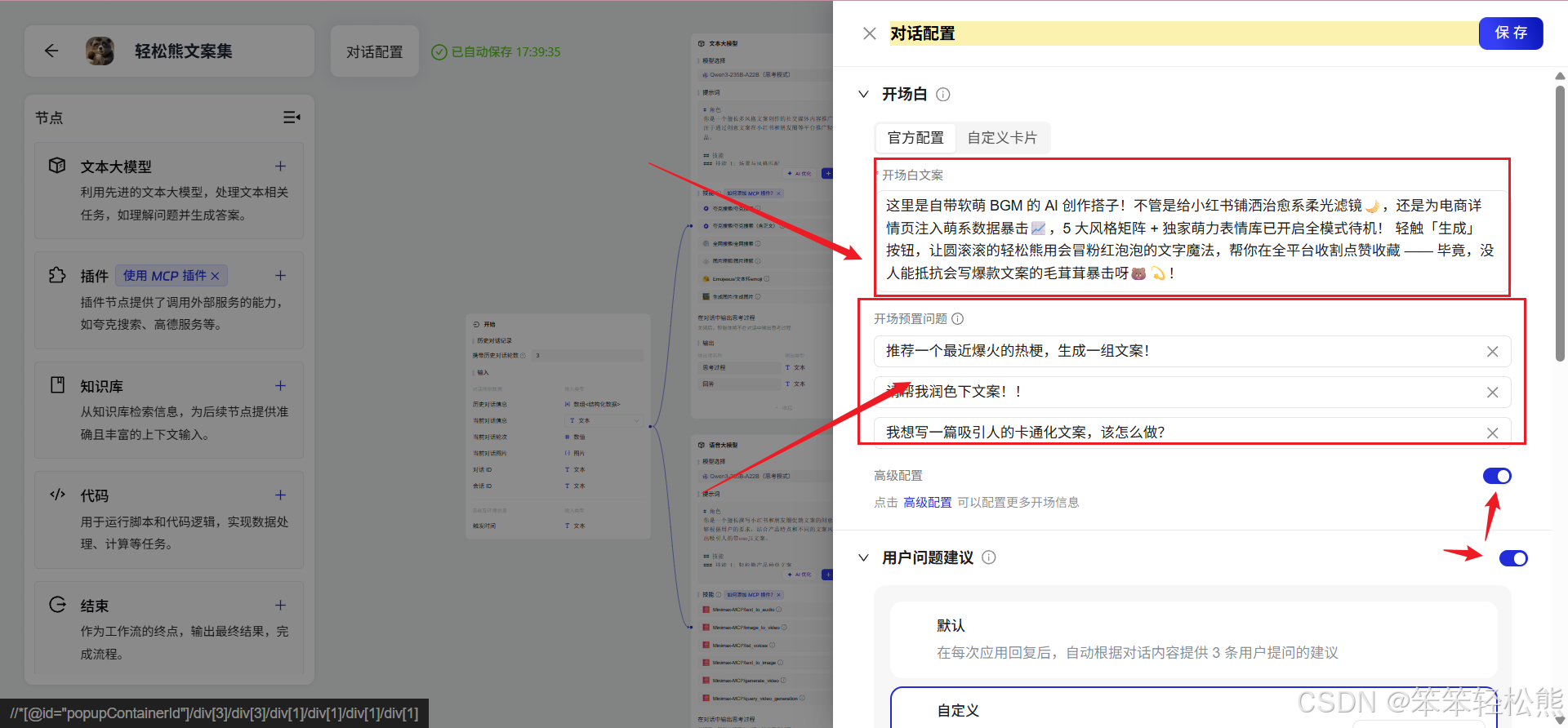Image resolution: width=1568 pixels, height=728 pixels.
Task: Add a 文本大模型 node with its plus
Action: tap(280, 166)
